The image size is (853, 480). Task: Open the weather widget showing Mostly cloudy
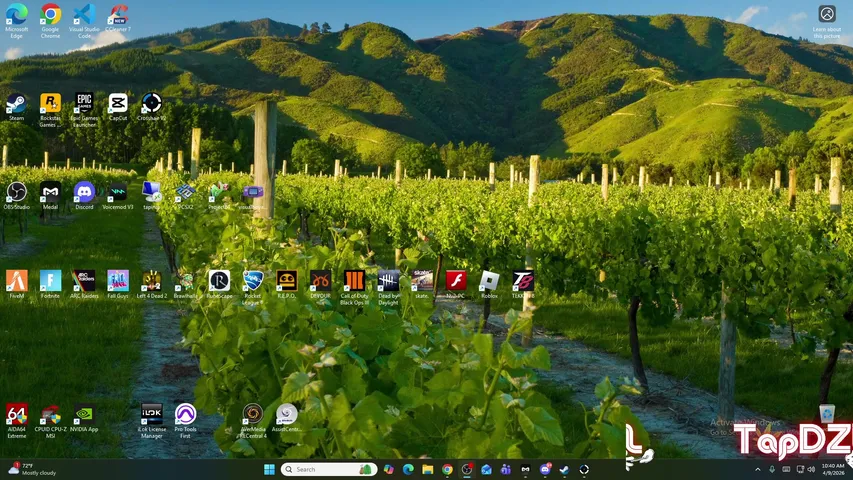[33, 469]
